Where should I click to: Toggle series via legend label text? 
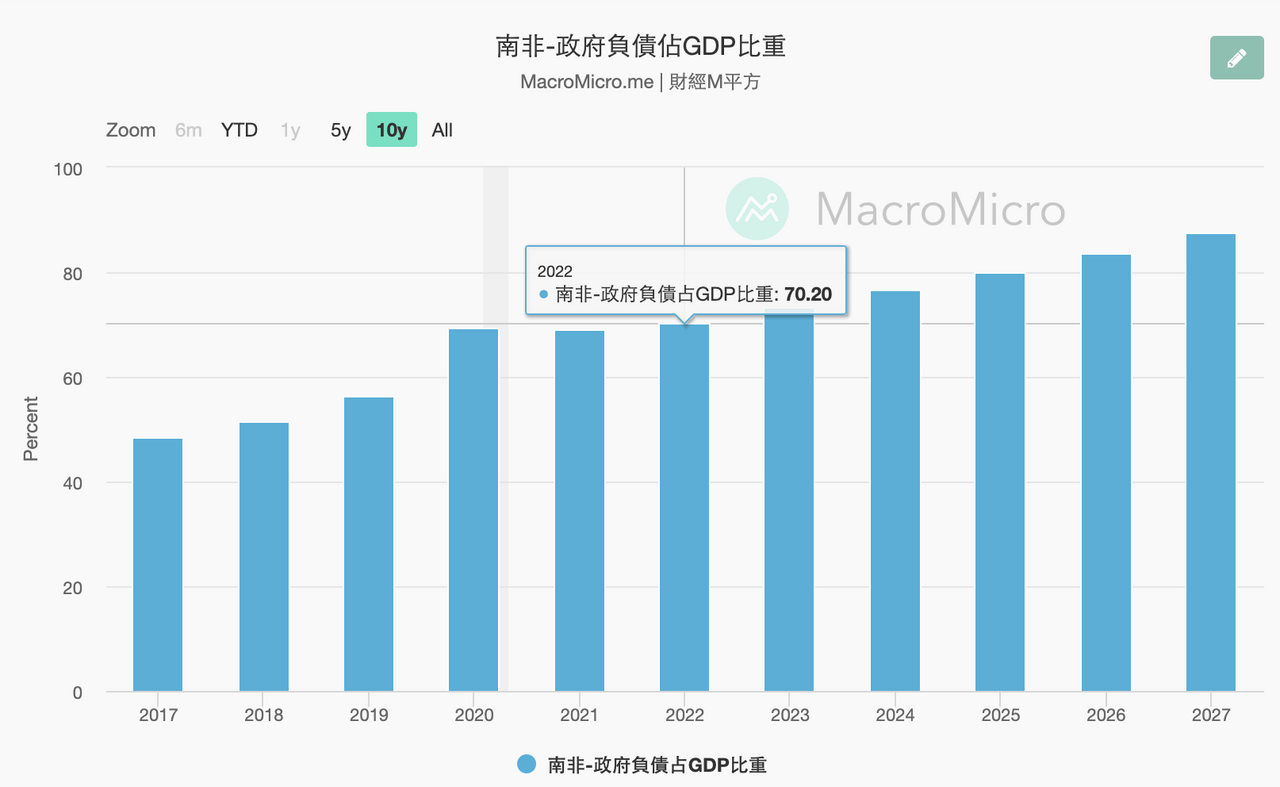(657, 765)
